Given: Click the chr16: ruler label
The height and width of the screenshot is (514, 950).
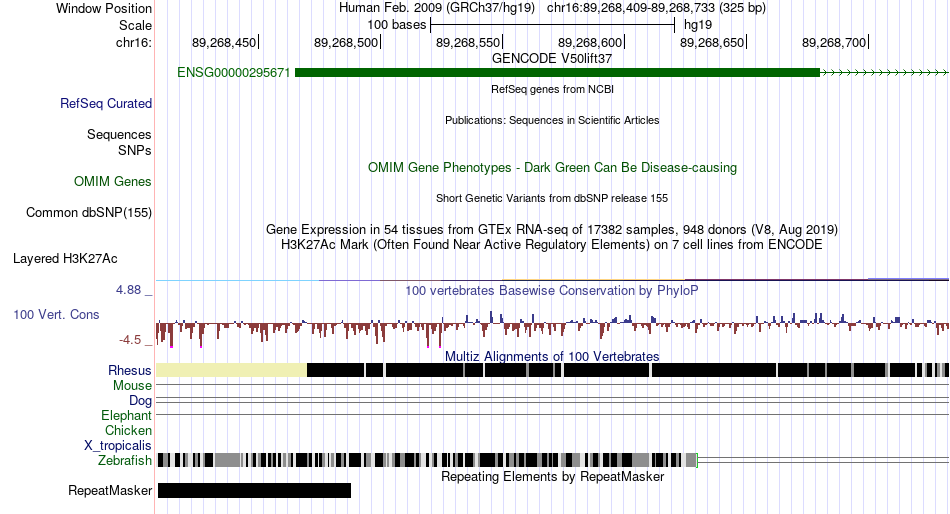Looking at the screenshot, I should tap(134, 42).
